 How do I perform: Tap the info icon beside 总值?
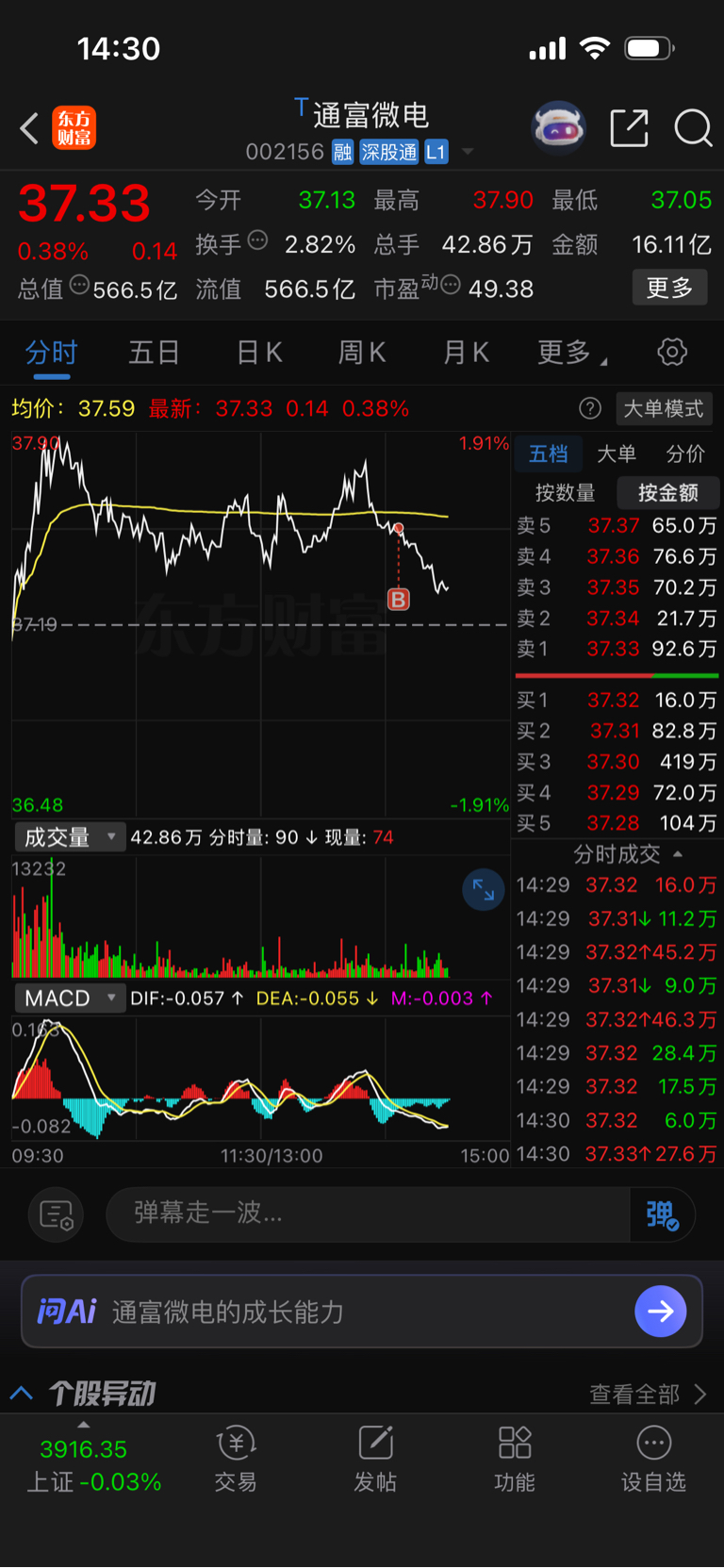(79, 284)
